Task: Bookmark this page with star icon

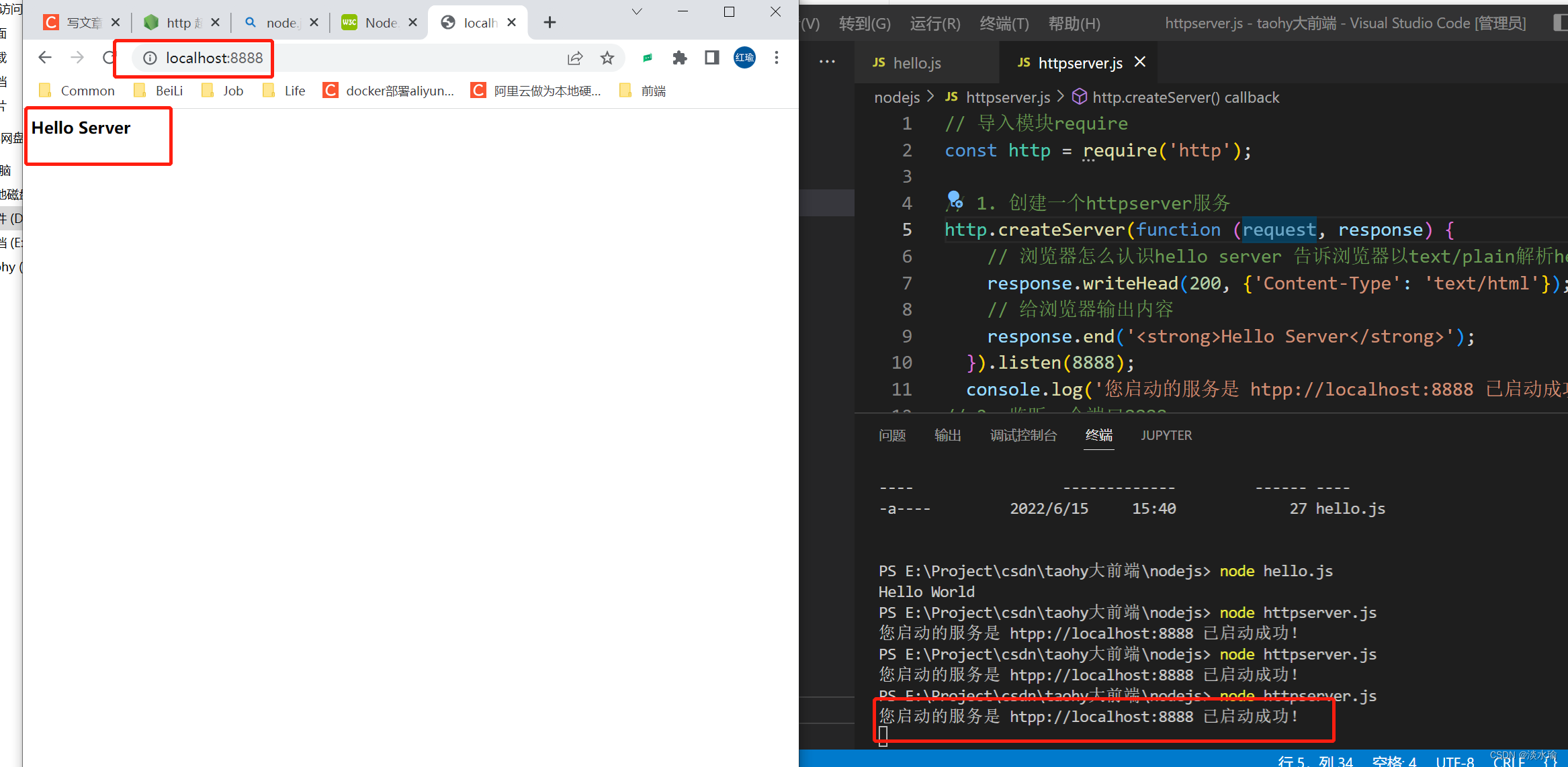Action: click(x=607, y=58)
